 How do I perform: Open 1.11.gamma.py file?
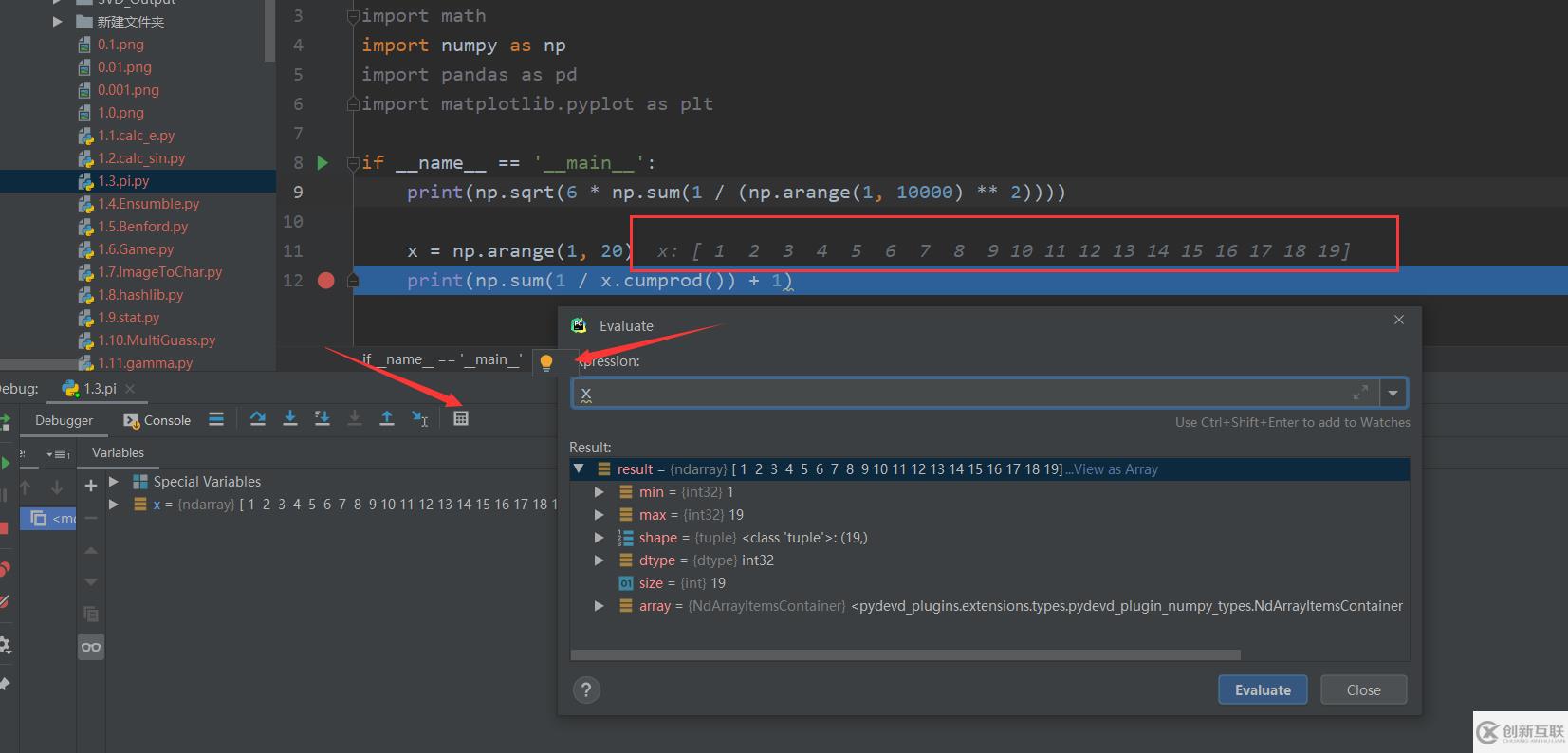click(145, 363)
